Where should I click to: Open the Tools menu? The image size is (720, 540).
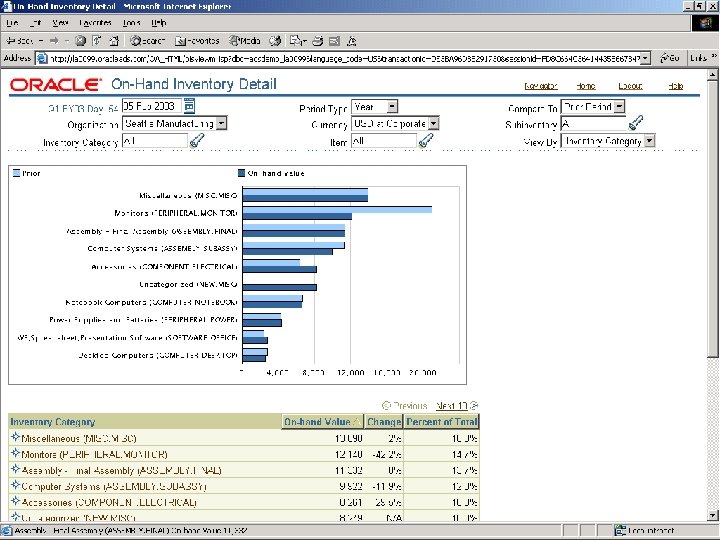tap(131, 21)
